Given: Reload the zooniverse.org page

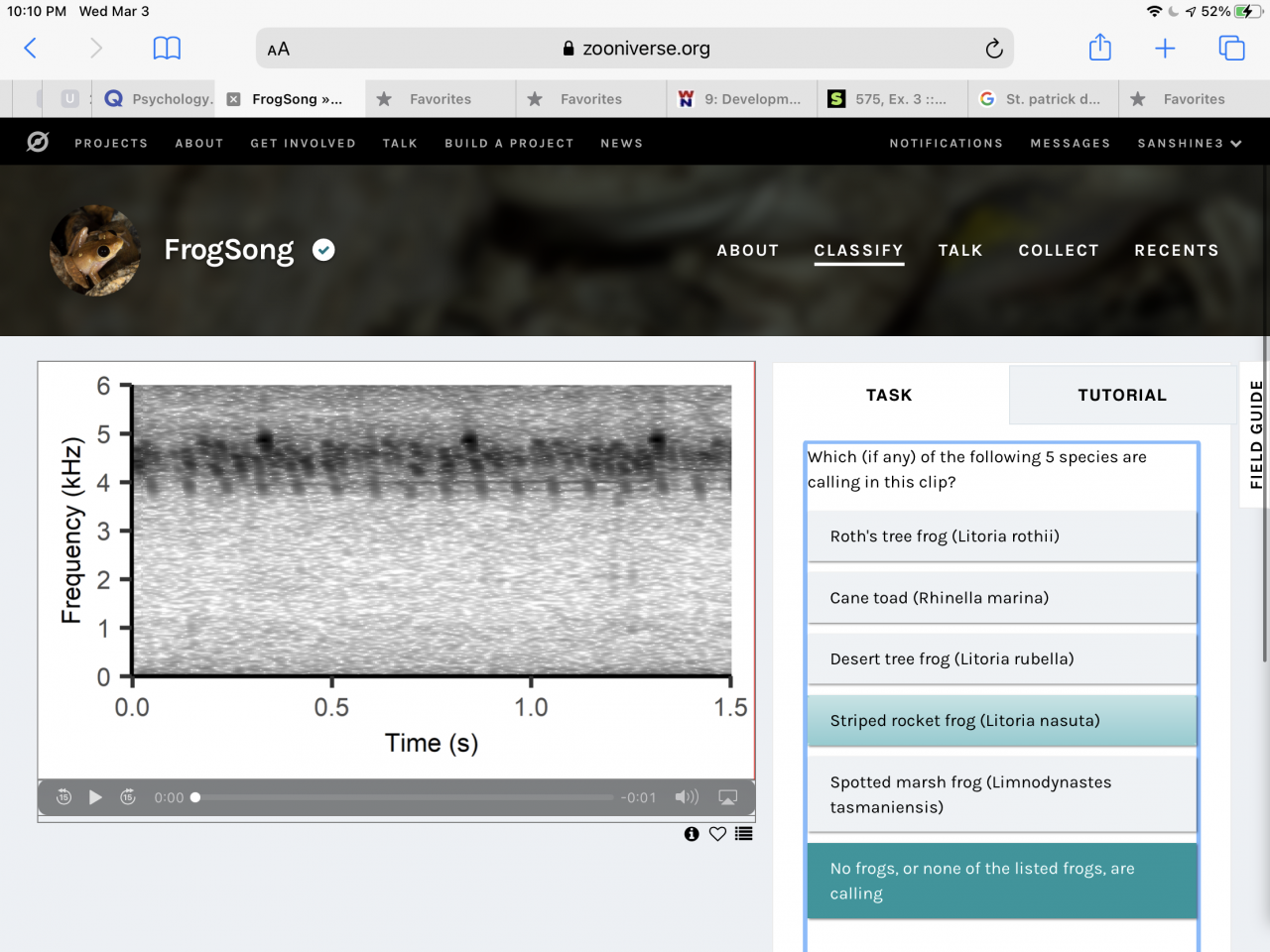Looking at the screenshot, I should (993, 49).
